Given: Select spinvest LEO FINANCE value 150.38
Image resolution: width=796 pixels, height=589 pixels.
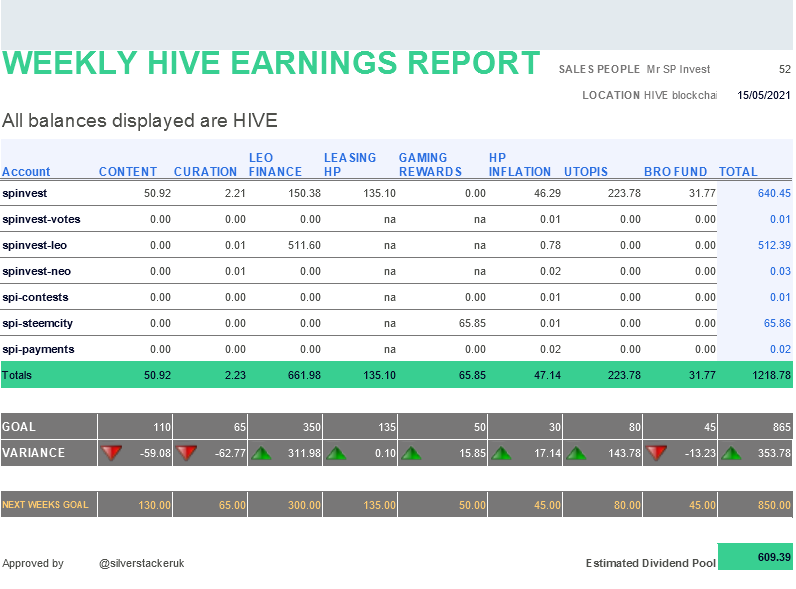Looking at the screenshot, I should (304, 193).
